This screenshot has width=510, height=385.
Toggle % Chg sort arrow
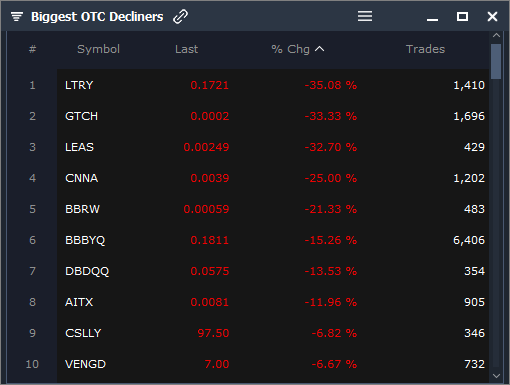pos(319,49)
